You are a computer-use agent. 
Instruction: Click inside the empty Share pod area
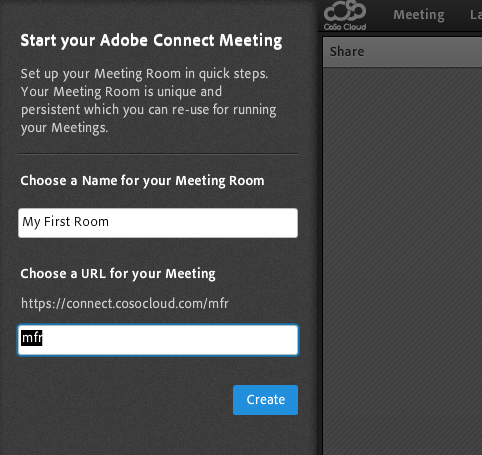click(x=402, y=260)
